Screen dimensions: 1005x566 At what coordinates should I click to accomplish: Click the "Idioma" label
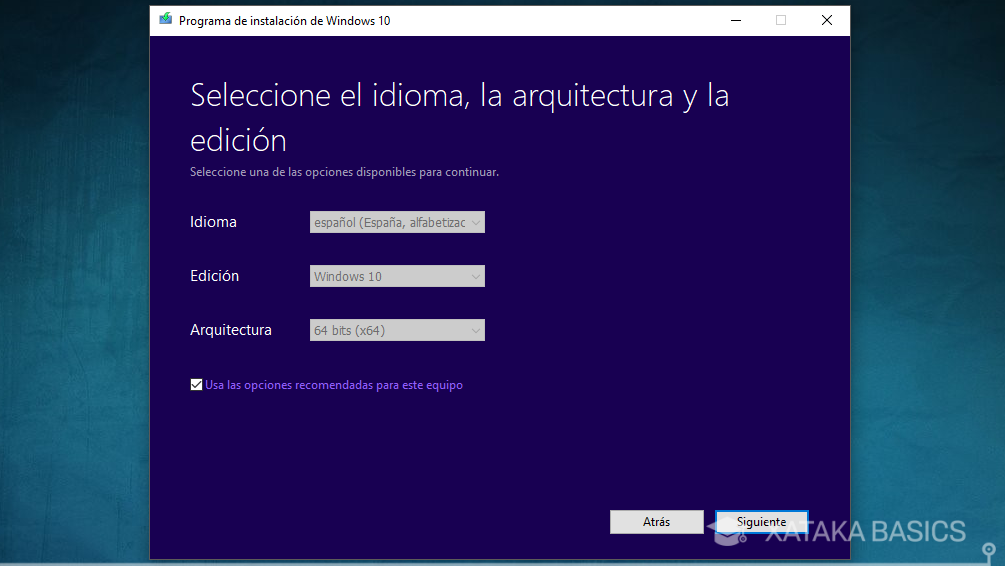click(213, 222)
